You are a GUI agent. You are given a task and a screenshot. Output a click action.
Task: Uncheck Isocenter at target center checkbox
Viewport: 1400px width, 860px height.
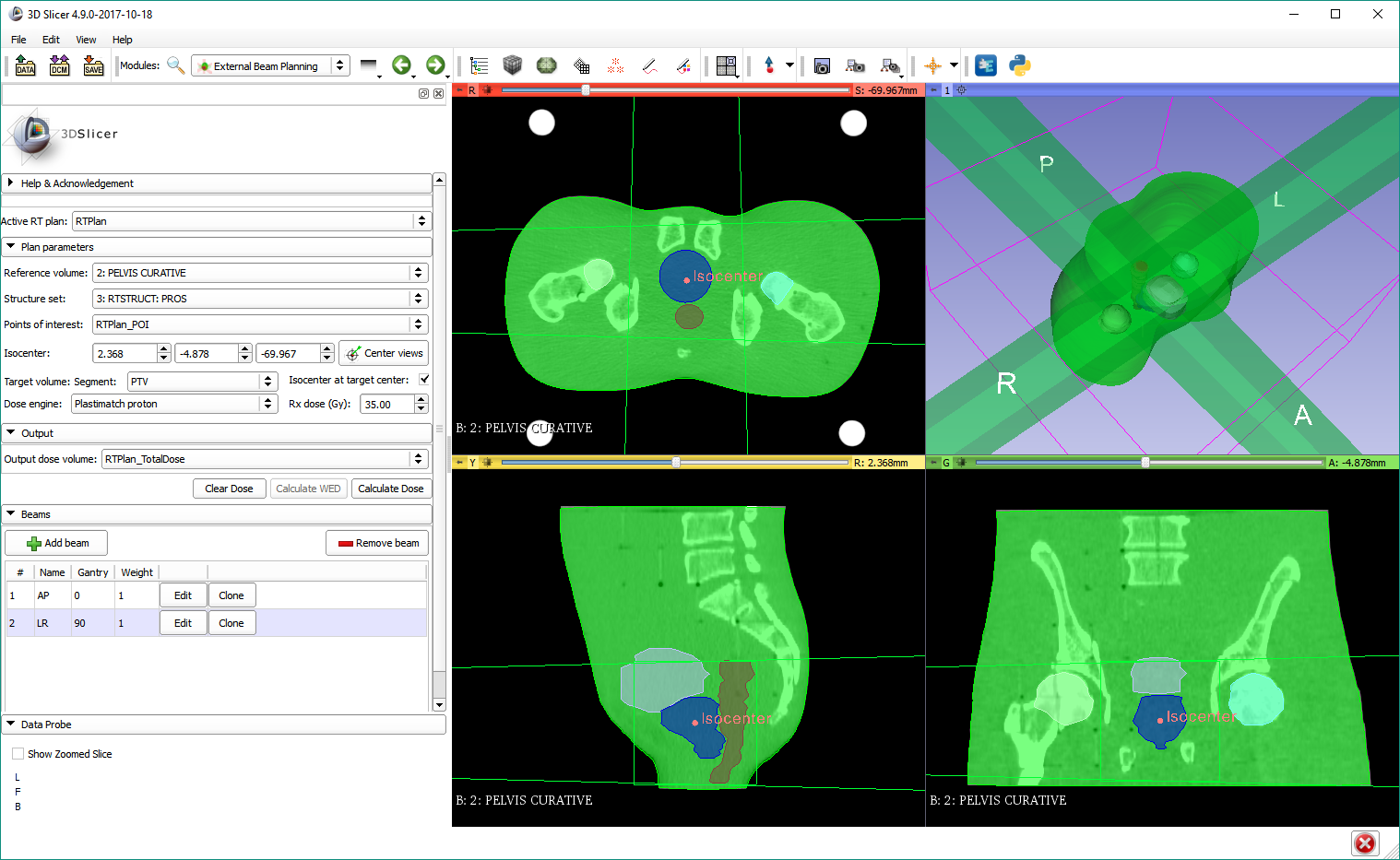pos(424,380)
